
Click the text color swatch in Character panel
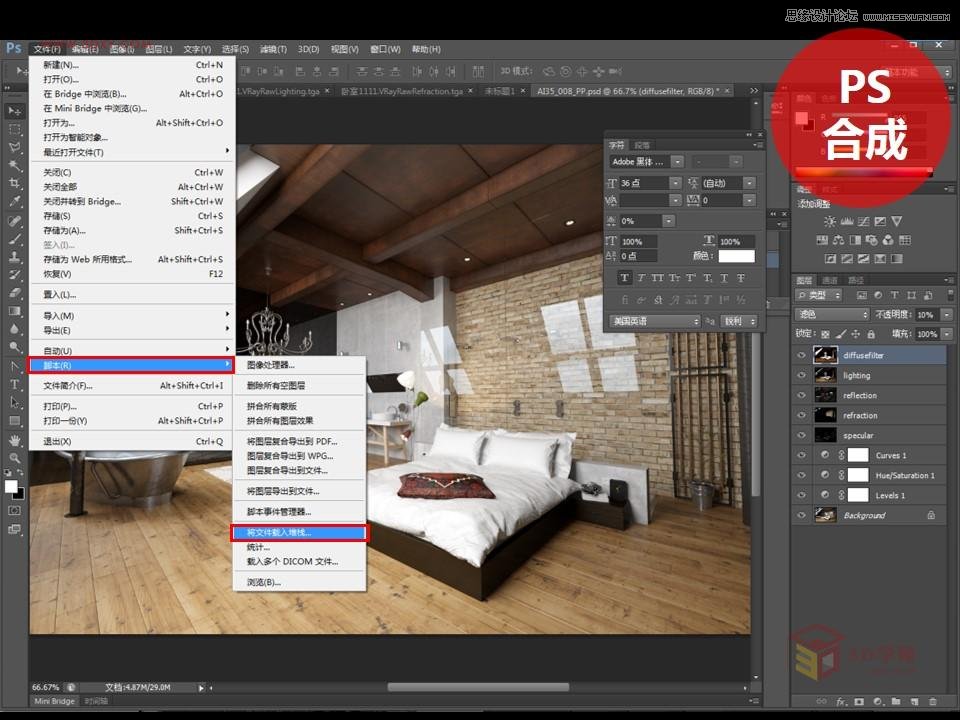736,257
